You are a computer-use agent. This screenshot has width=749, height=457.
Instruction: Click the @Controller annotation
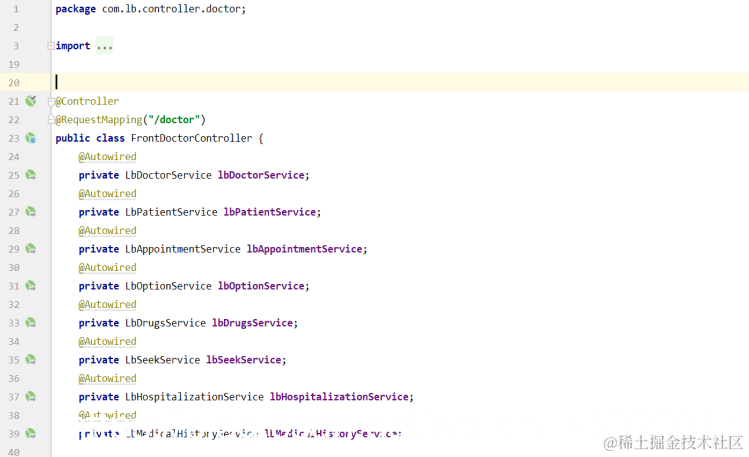[x=87, y=101]
